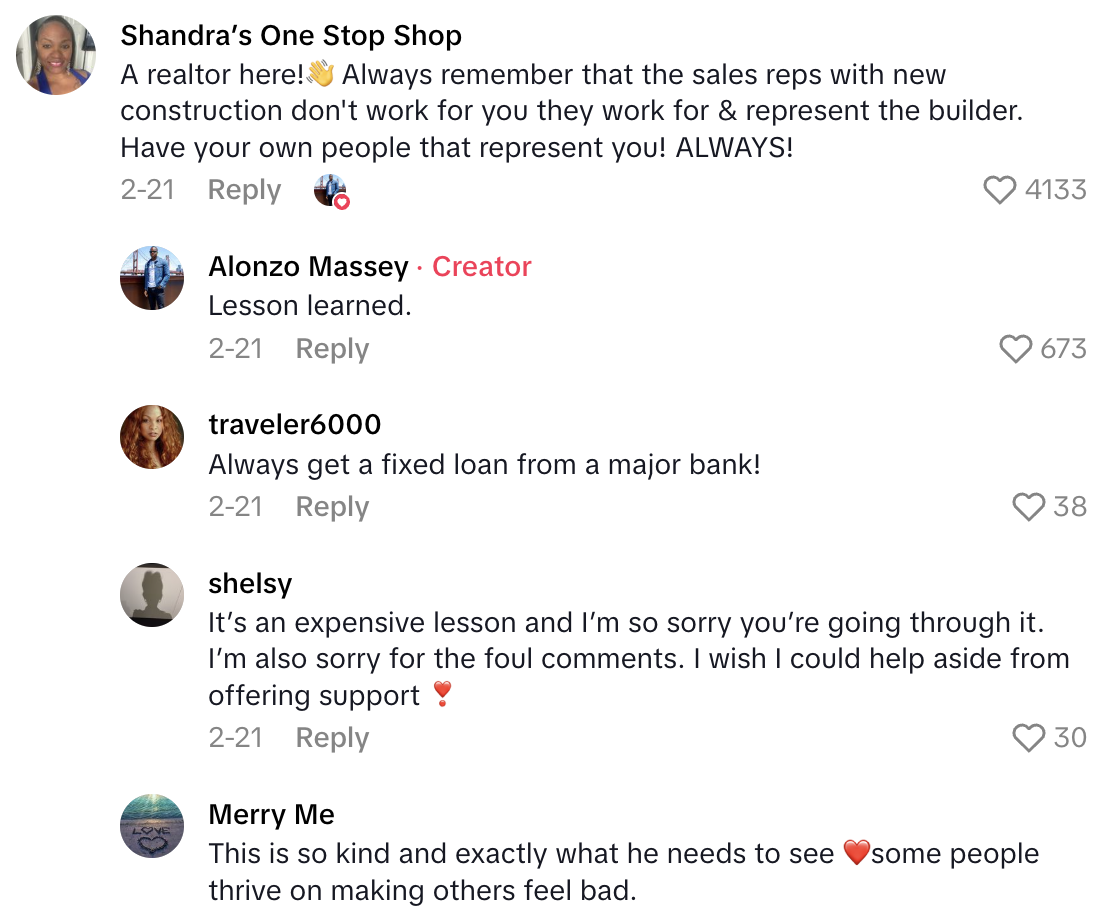
Task: Click the 4133 likes count
Action: coord(1055,189)
